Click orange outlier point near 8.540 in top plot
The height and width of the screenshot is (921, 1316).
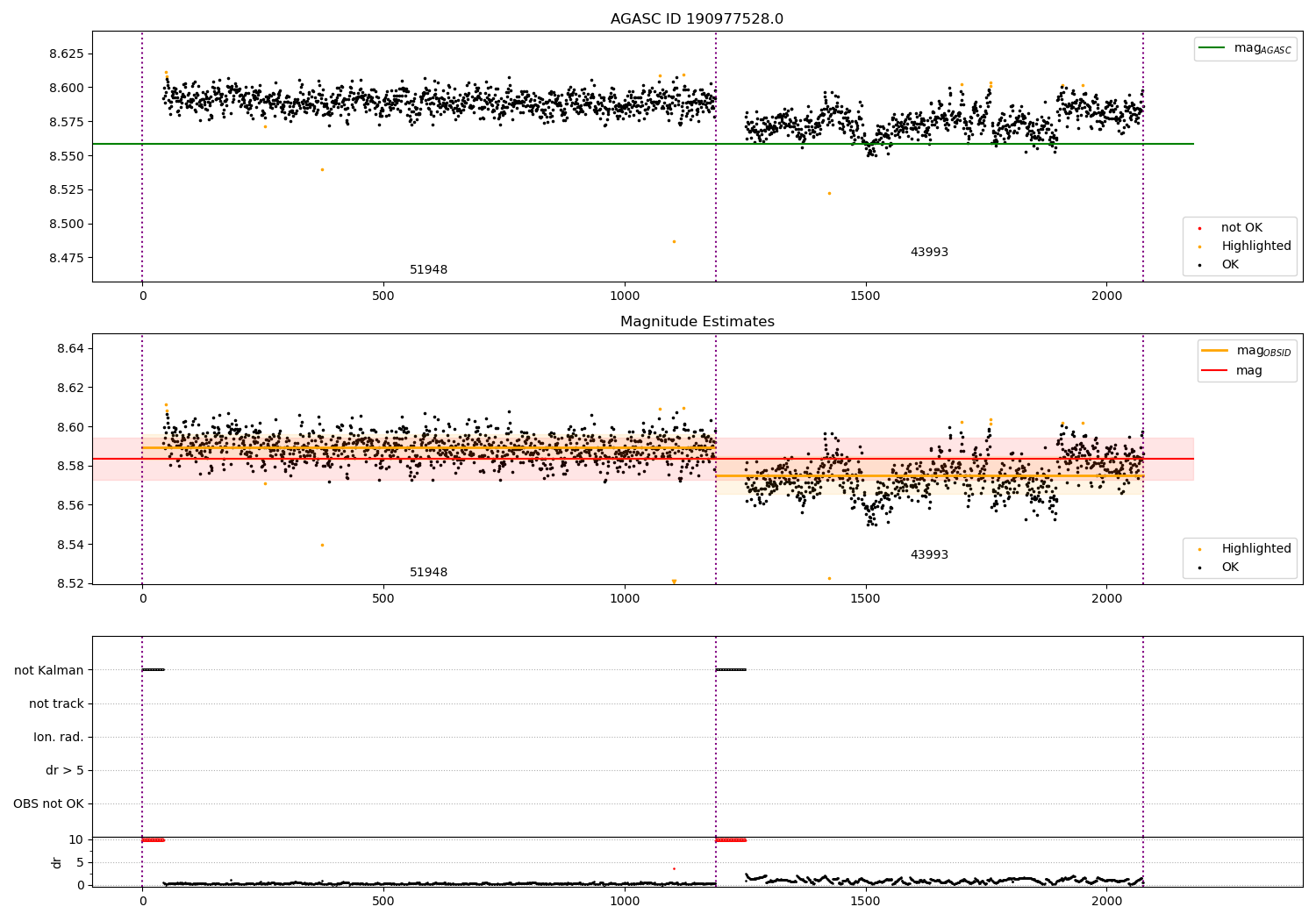coord(322,170)
